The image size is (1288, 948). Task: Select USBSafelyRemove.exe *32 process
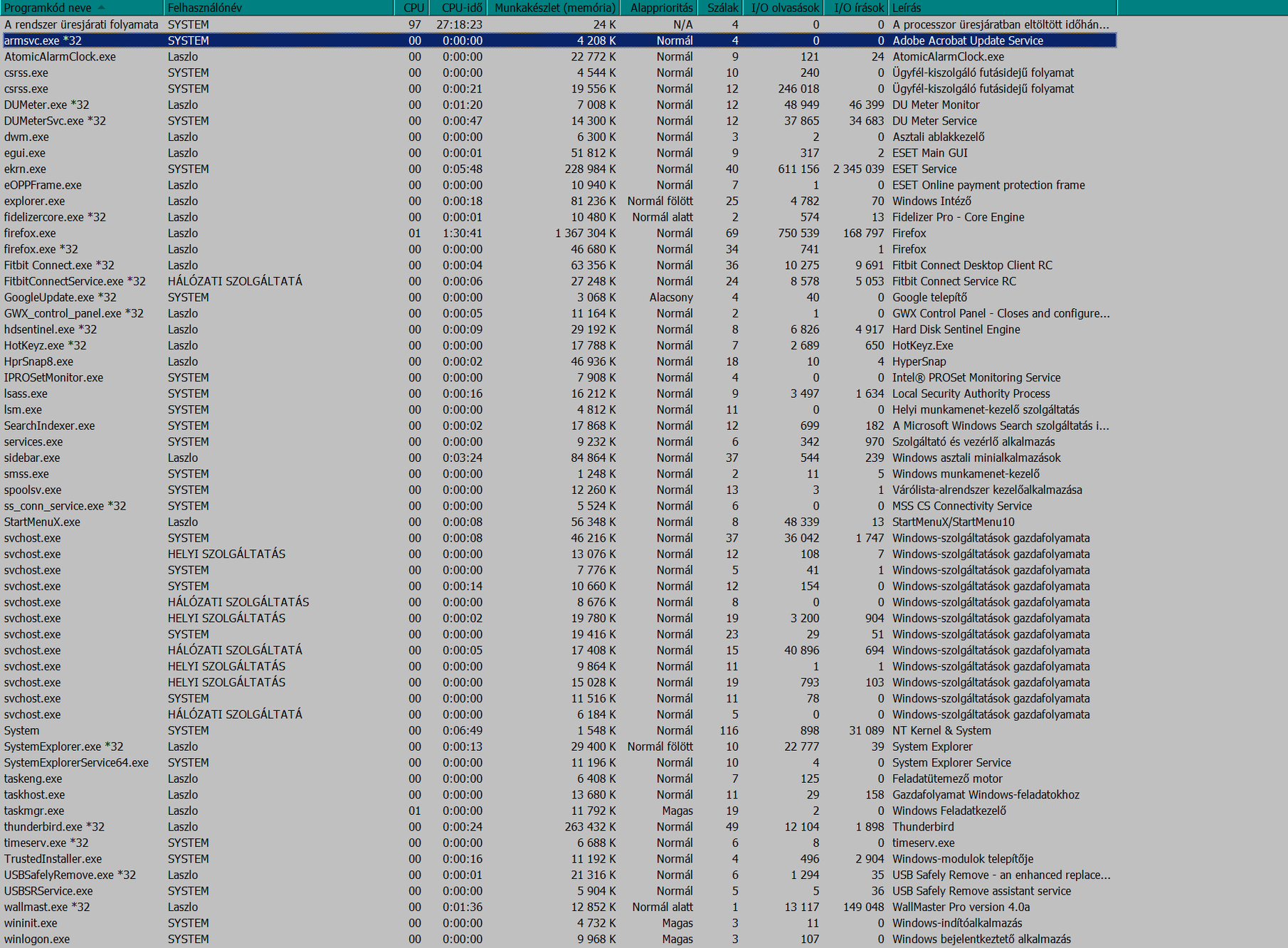pos(559,875)
